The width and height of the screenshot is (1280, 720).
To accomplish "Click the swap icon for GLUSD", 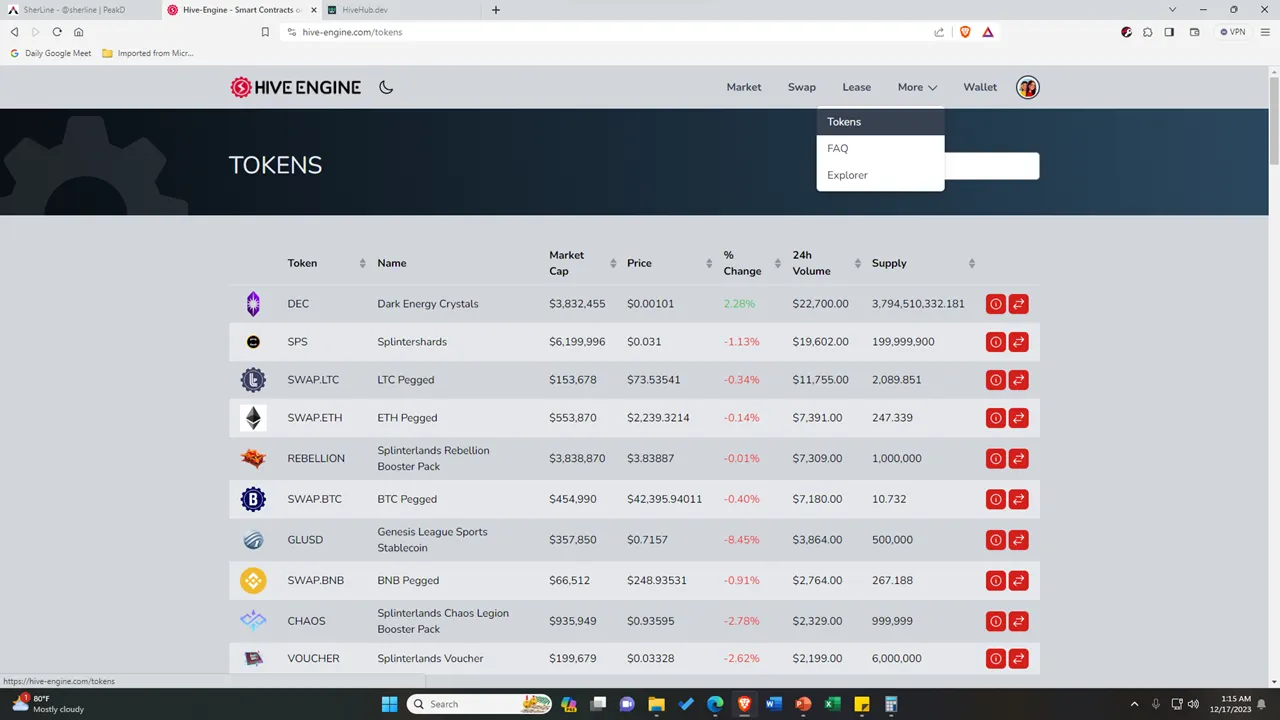I will pyautogui.click(x=1018, y=540).
